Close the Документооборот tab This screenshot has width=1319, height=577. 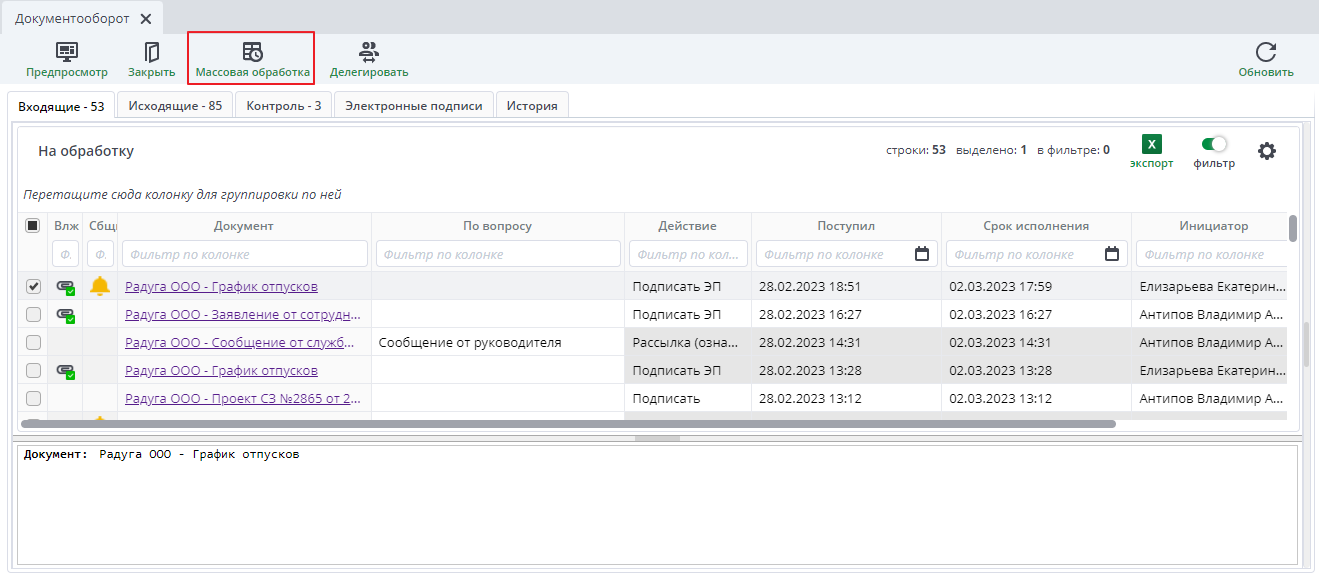click(x=146, y=19)
